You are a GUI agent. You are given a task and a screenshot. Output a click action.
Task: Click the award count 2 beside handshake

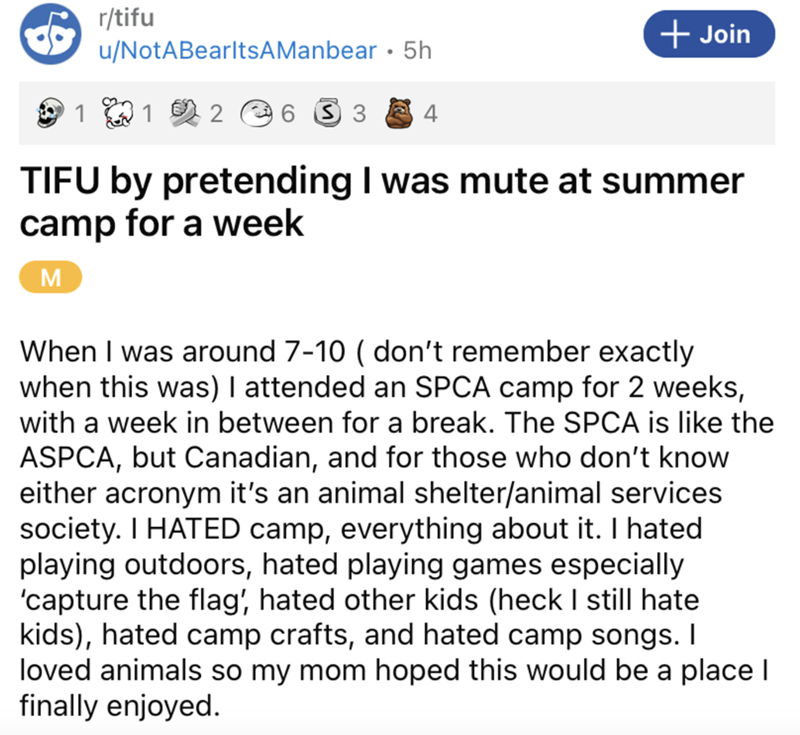coord(216,113)
